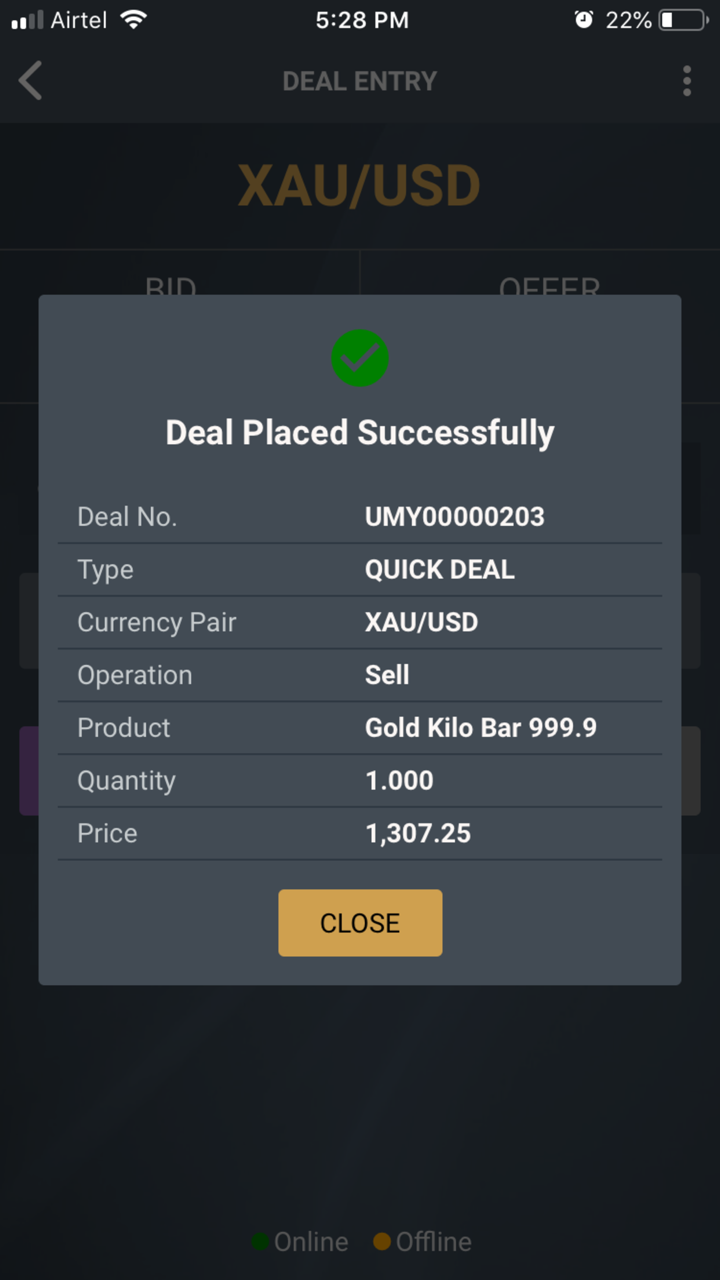
Task: Tap the Sell operation value
Action: click(387, 675)
